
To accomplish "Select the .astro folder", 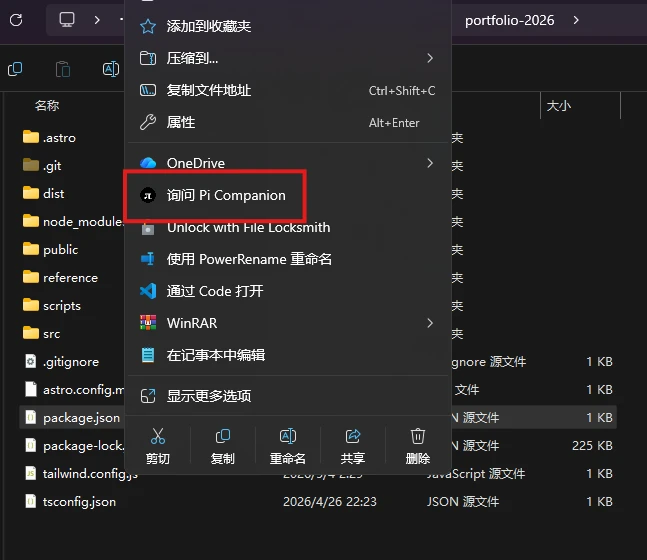I will pyautogui.click(x=50, y=137).
